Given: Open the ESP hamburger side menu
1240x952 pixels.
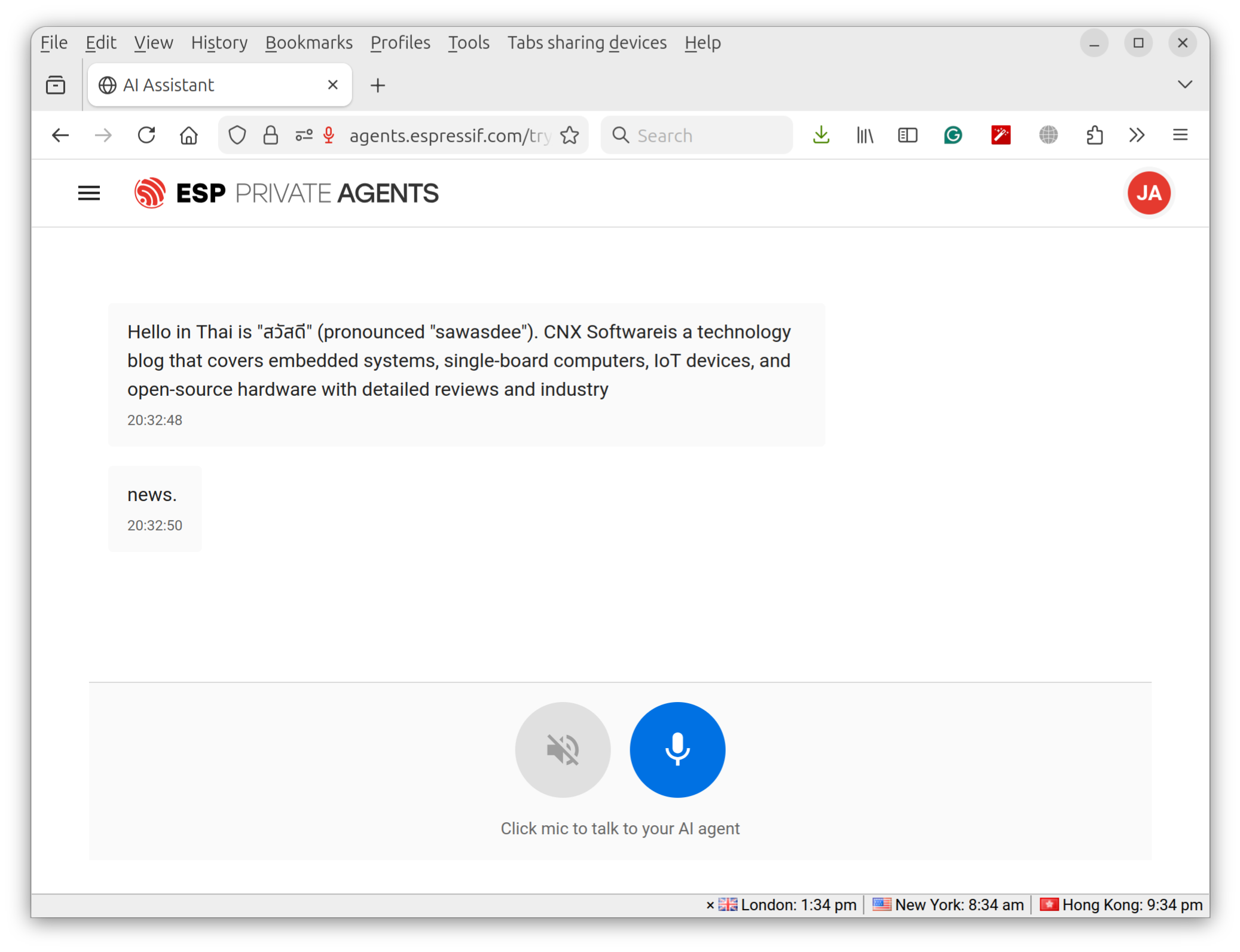Looking at the screenshot, I should coord(89,193).
